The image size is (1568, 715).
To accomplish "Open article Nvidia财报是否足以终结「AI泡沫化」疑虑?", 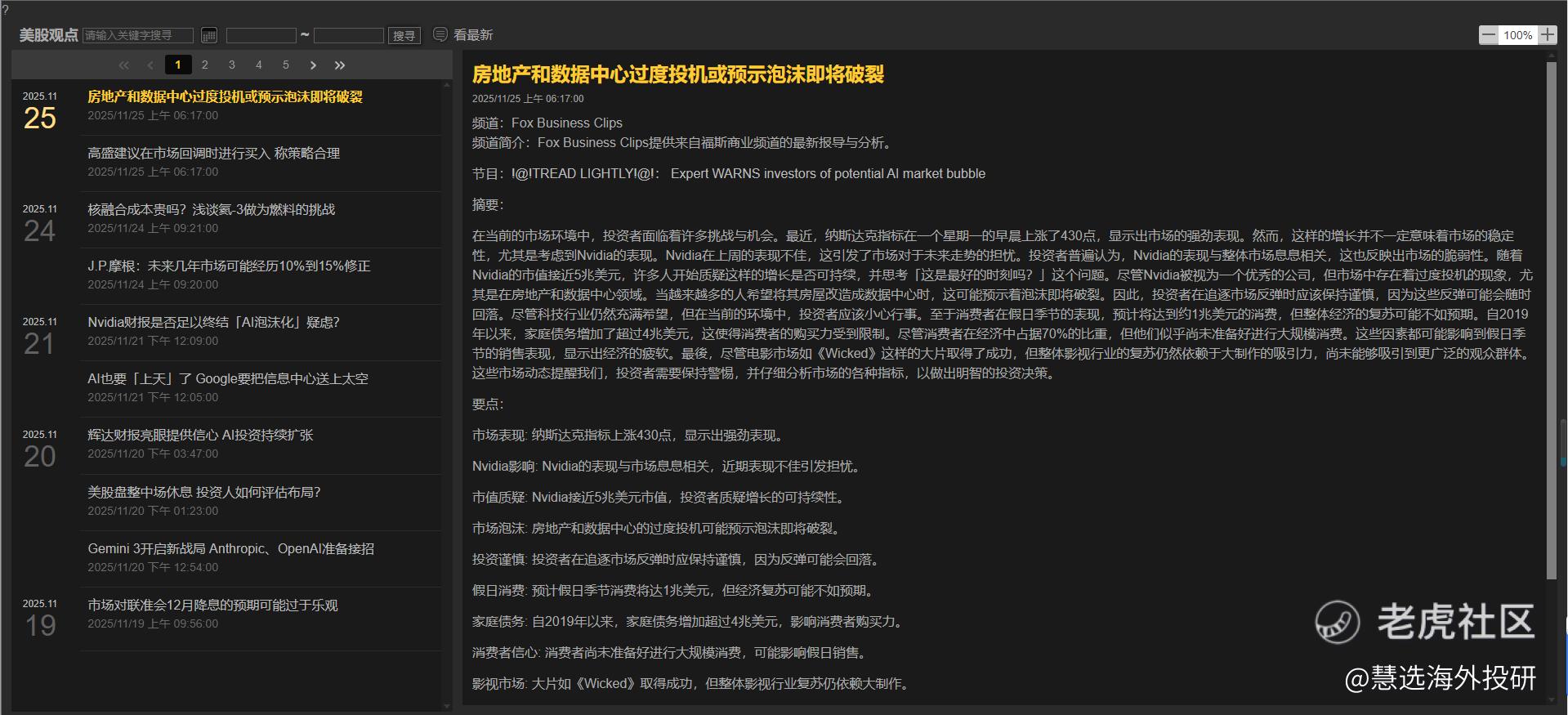I will (214, 322).
